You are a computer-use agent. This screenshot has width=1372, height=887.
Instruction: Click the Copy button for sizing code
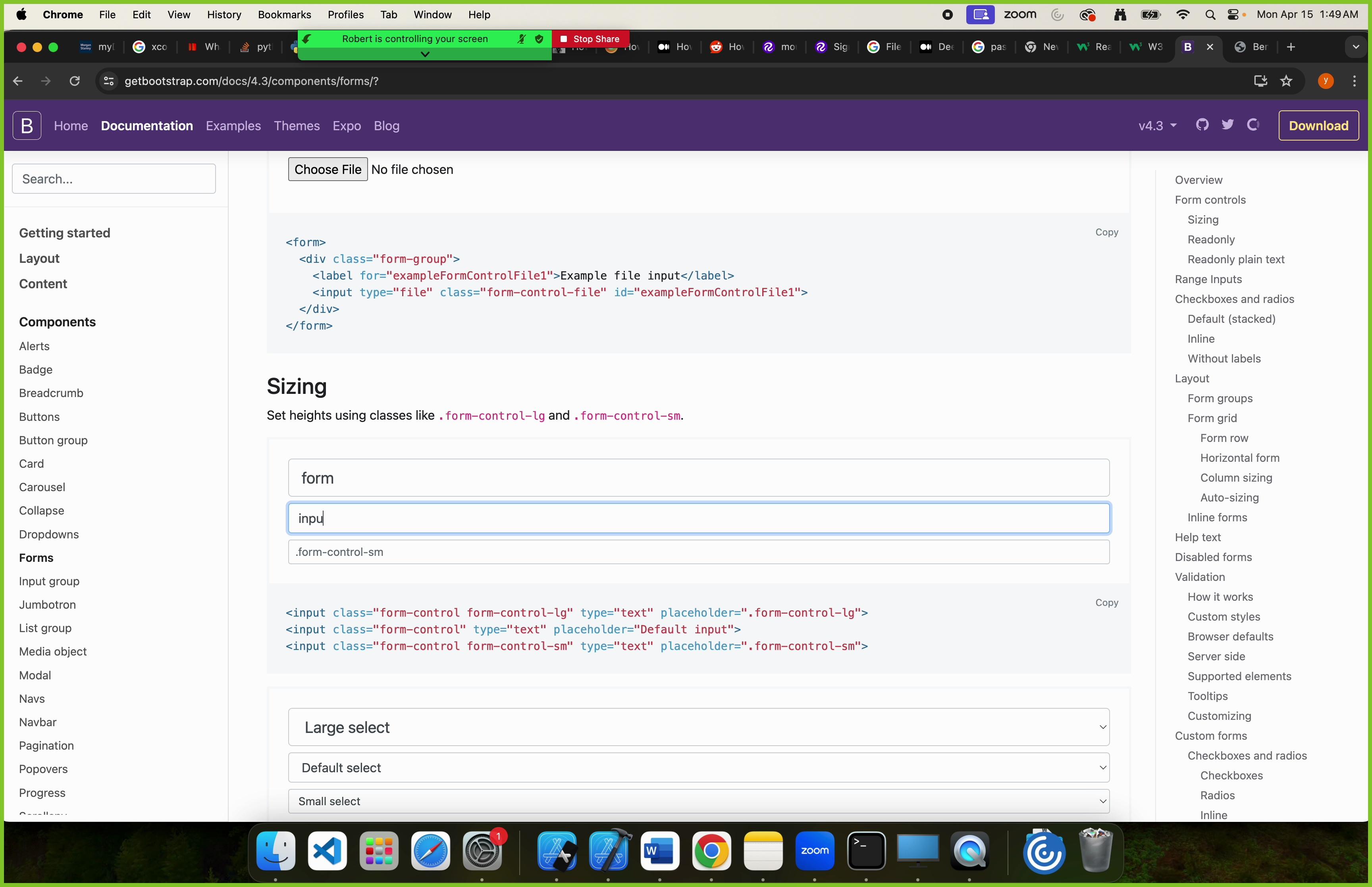1107,602
